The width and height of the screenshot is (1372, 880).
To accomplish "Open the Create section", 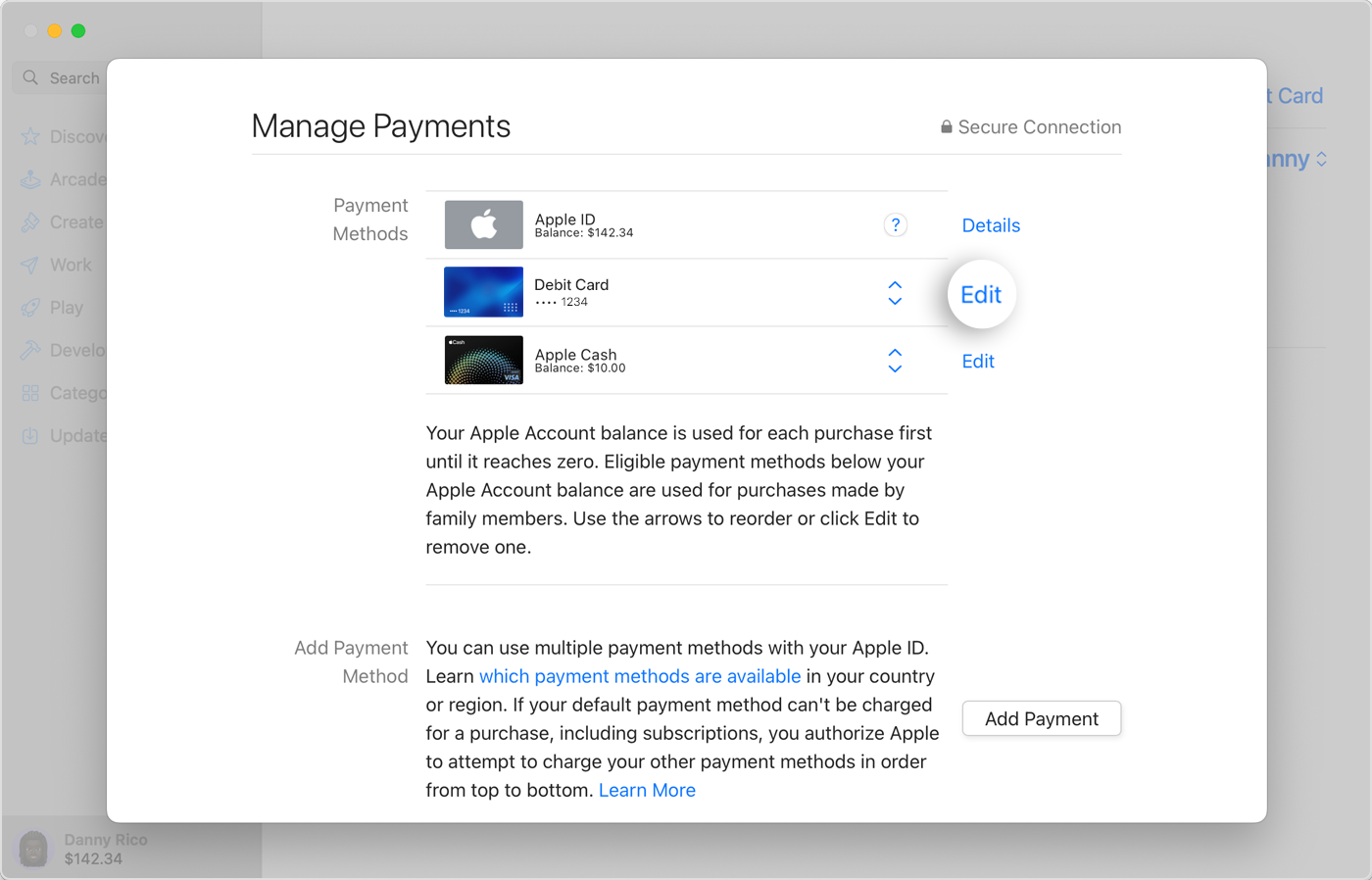I will 69,221.
